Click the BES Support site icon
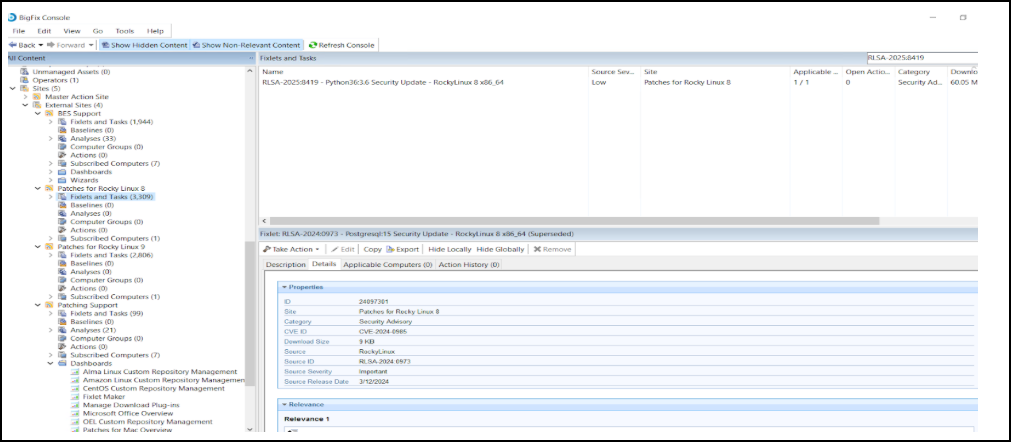1011x442 pixels. point(49,113)
